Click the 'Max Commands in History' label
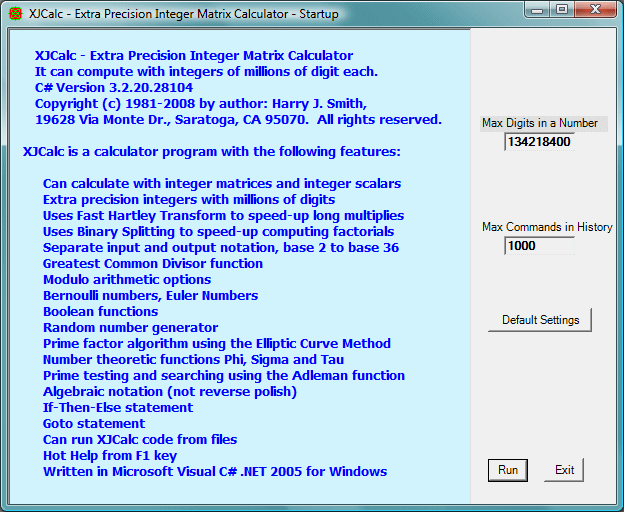Image resolution: width=624 pixels, height=512 pixels. (547, 227)
